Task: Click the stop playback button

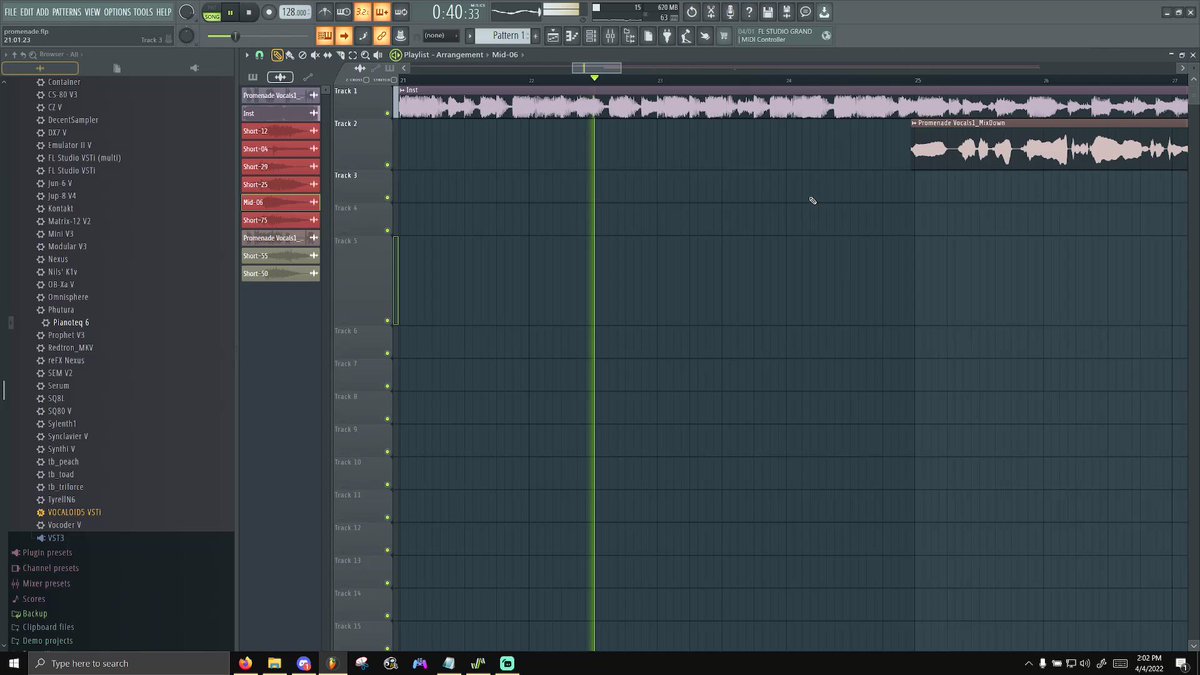Action: (x=249, y=12)
